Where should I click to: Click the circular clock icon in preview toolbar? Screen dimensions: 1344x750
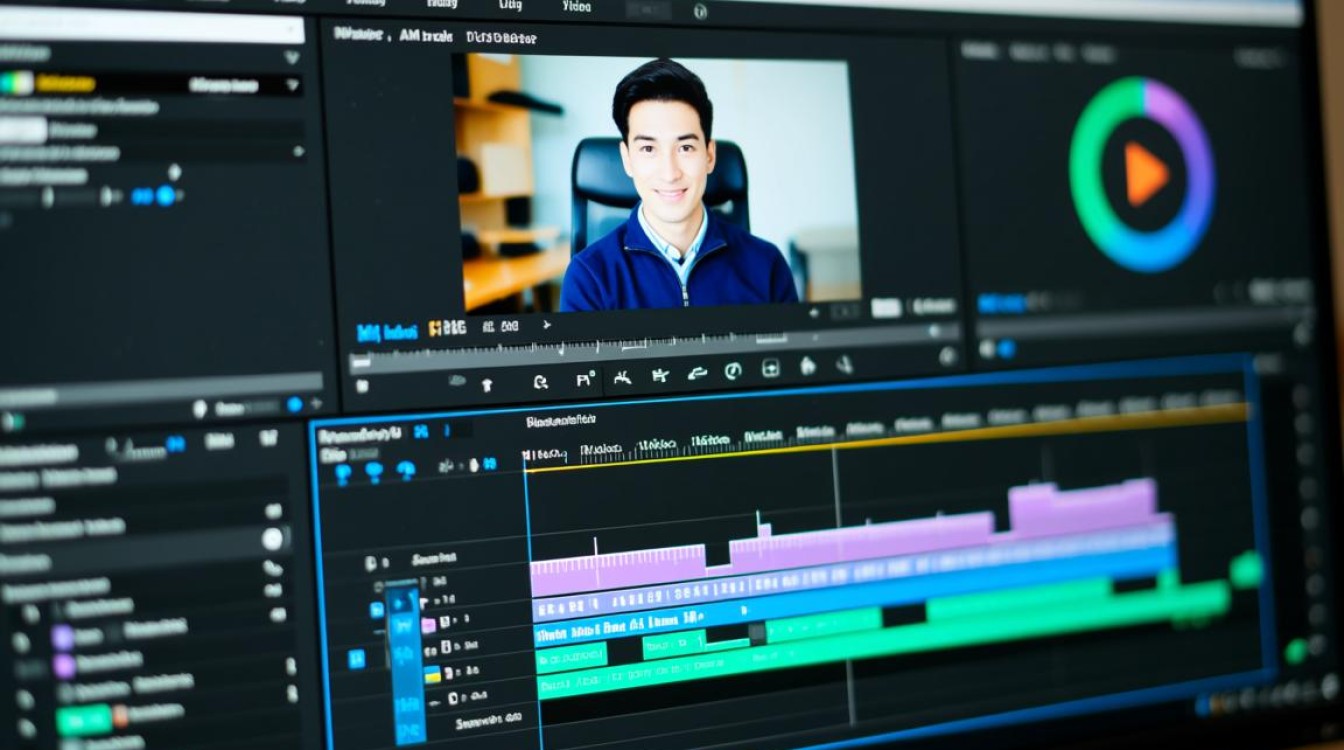pos(733,371)
